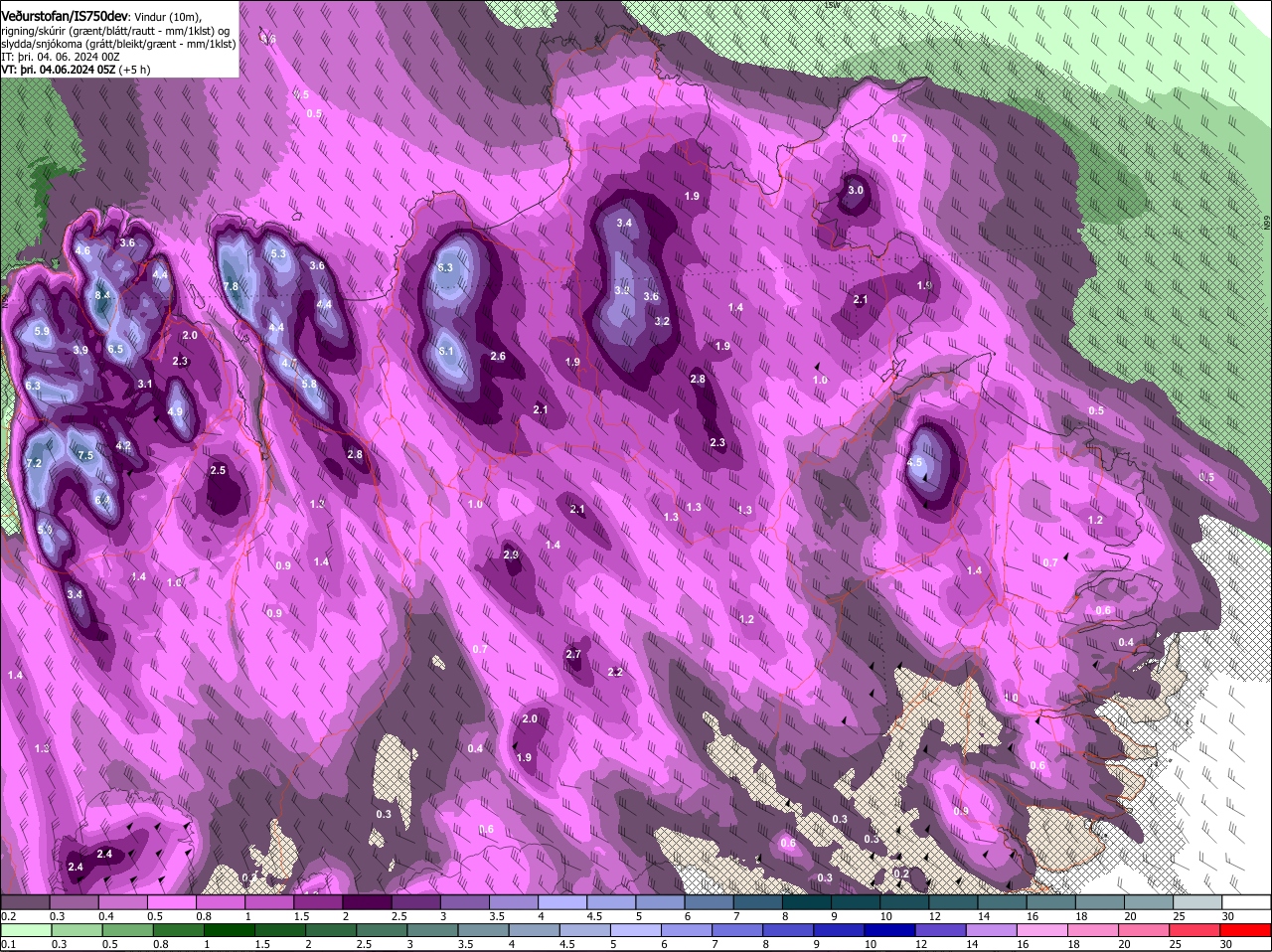Click the 3.9 precipitation value
This screenshot has width=1272, height=952.
[80, 351]
